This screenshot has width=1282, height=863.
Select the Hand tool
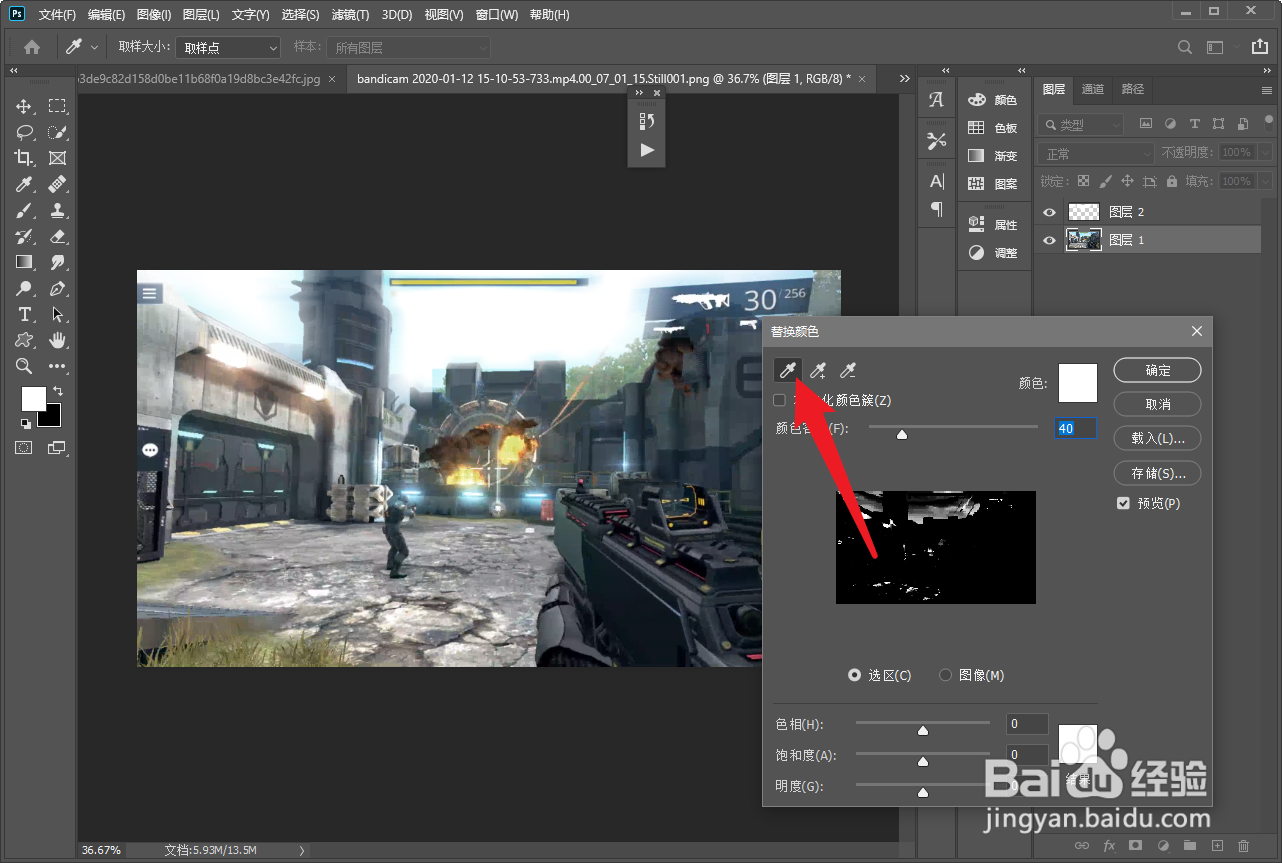click(x=58, y=340)
